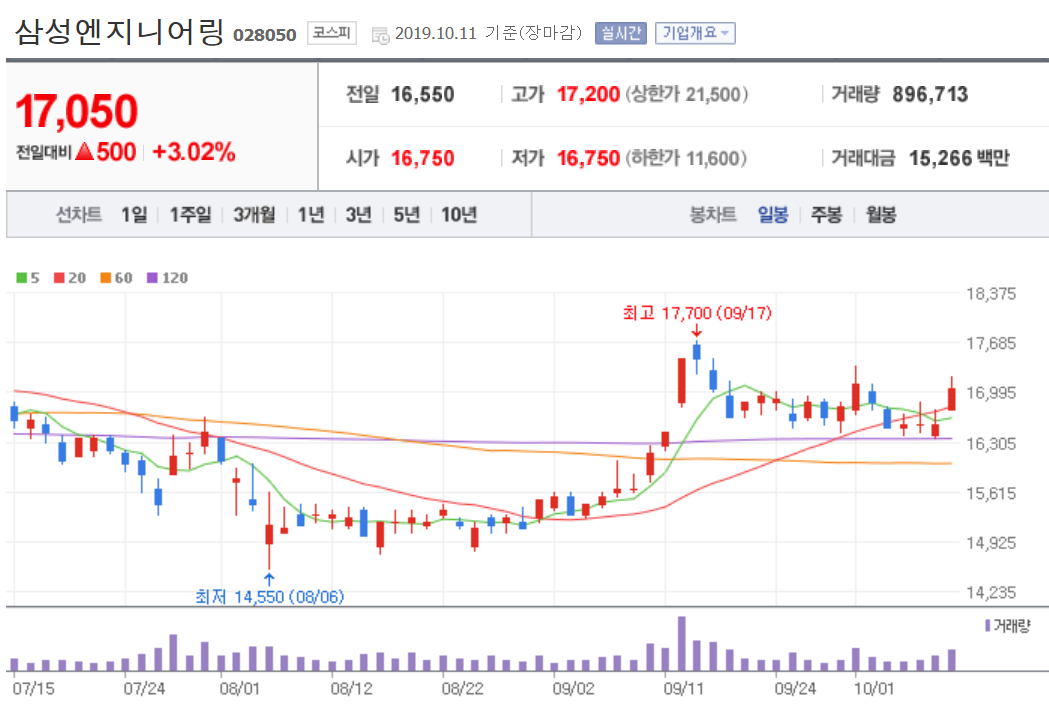Select the 10년 line chart period
Viewport: 1049px width, 709px height.
(459, 215)
